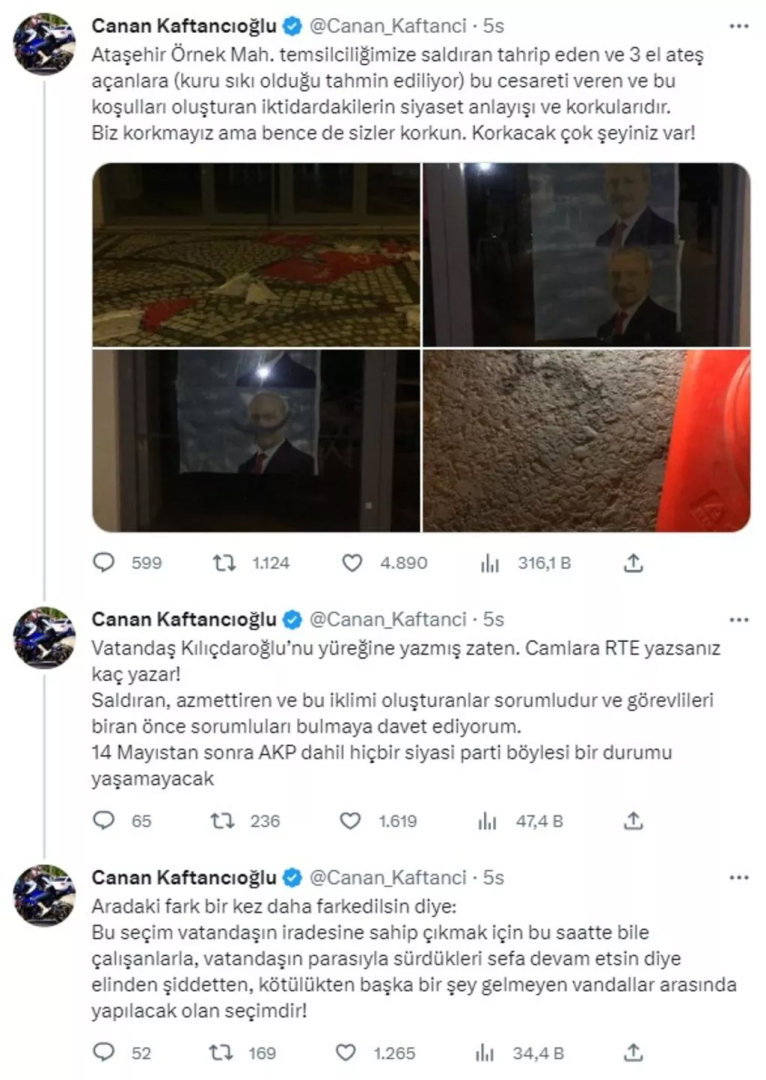Image resolution: width=766 pixels, height=1080 pixels.
Task: Reply to the tweet with 52 replies
Action: point(105,1051)
